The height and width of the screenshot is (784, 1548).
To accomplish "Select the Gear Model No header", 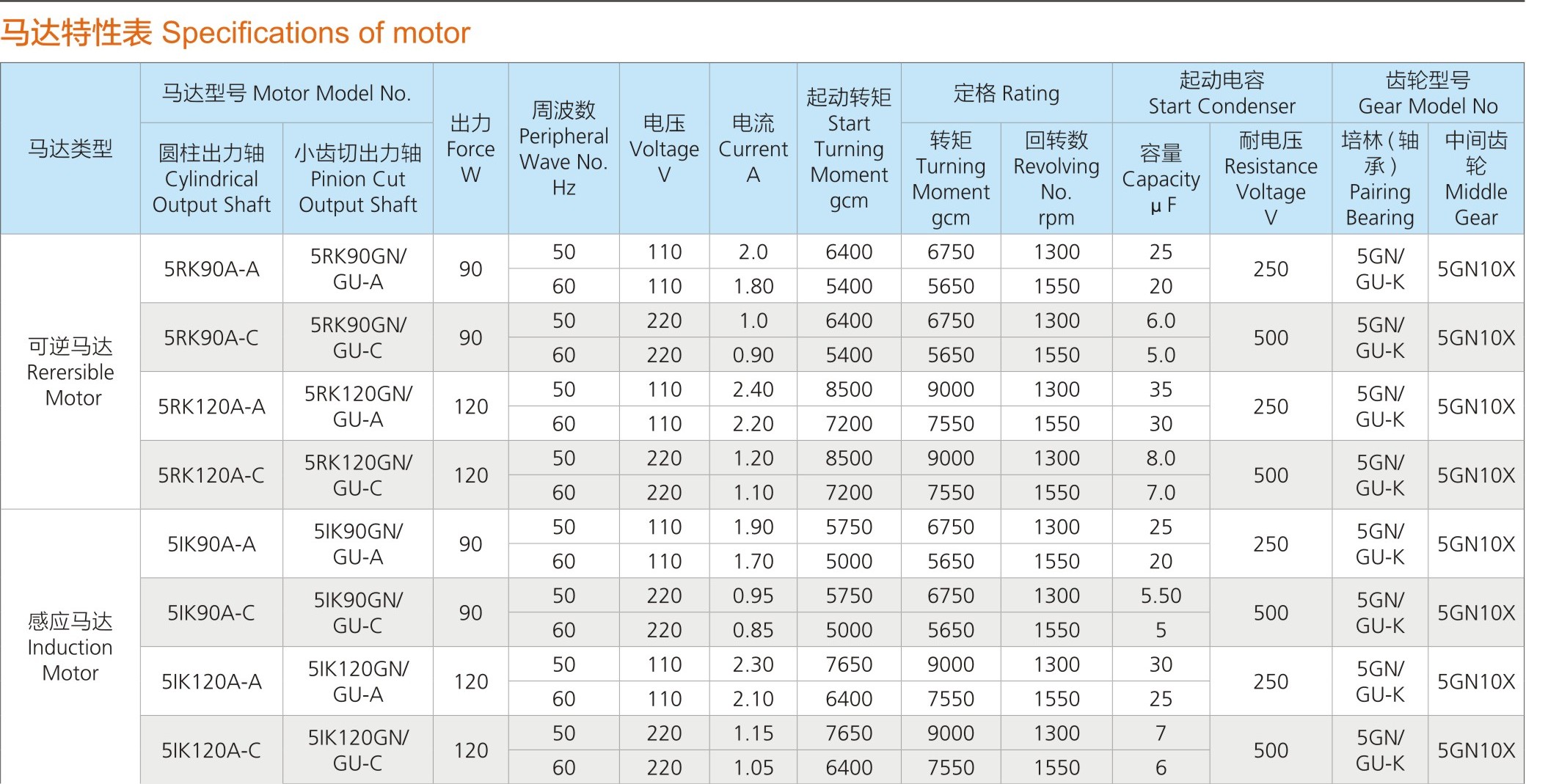I will 1428,93.
